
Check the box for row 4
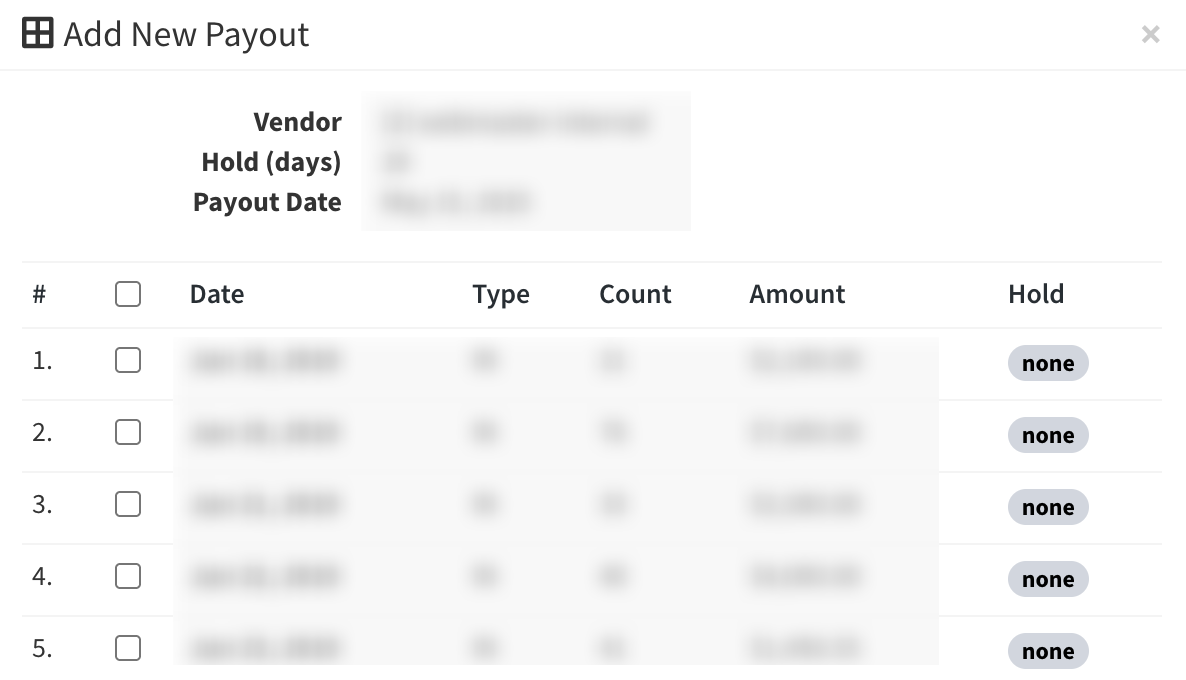pyautogui.click(x=128, y=576)
